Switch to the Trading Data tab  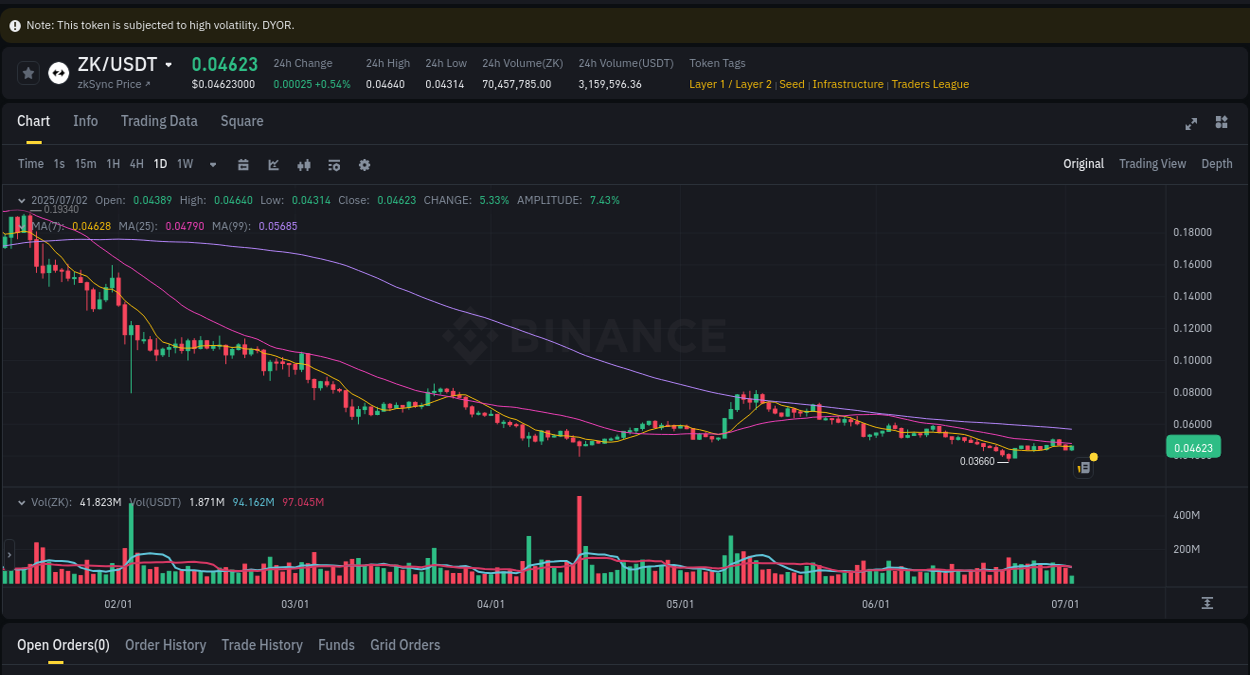[159, 121]
